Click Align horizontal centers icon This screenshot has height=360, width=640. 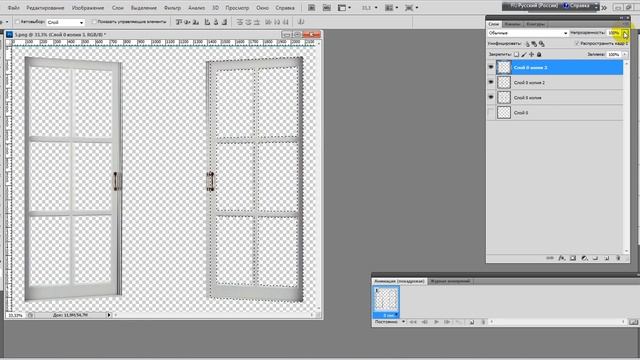click(216, 22)
